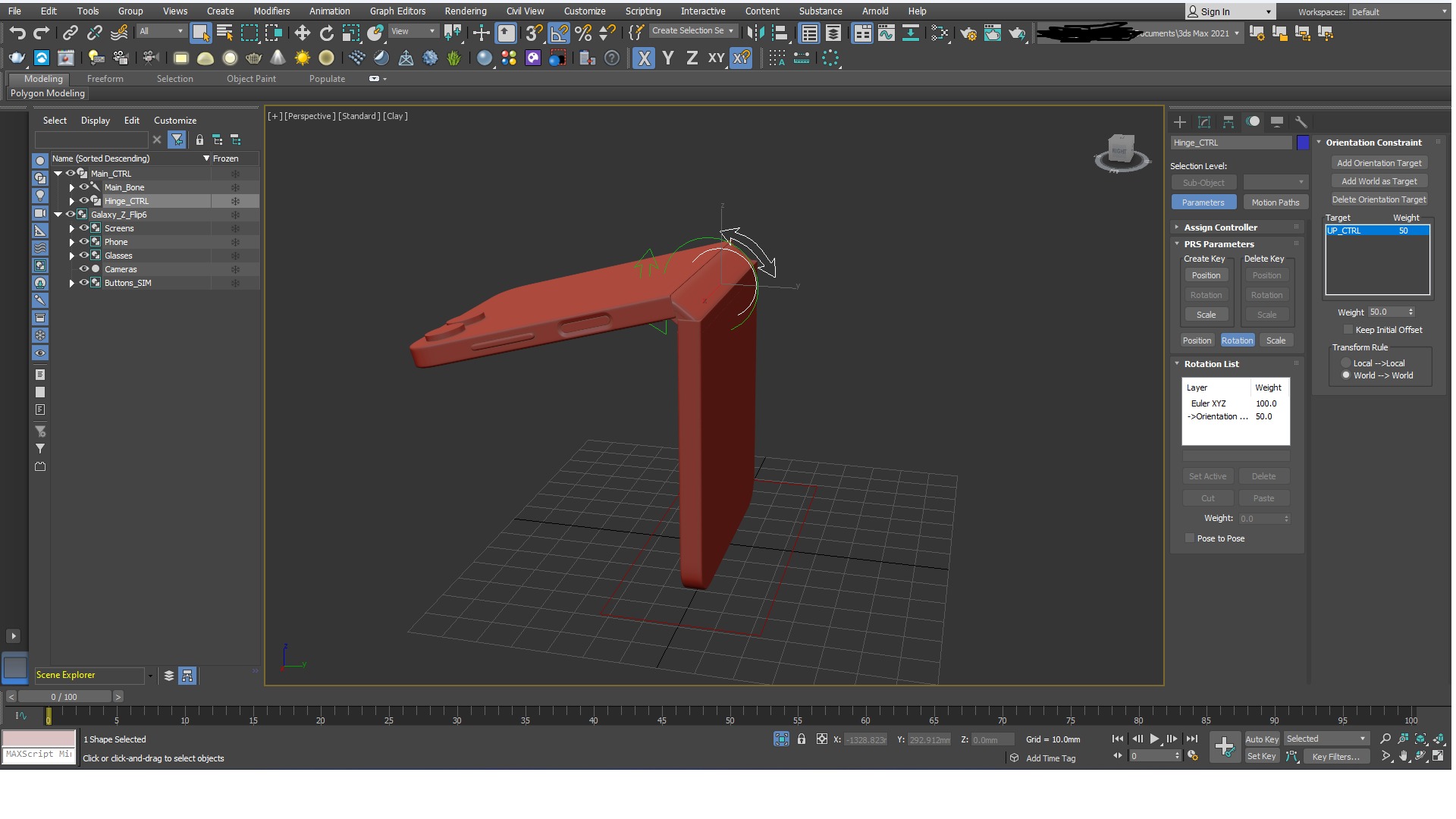The width and height of the screenshot is (1456, 819).
Task: Expand the Screens tree item
Action: coord(72,228)
